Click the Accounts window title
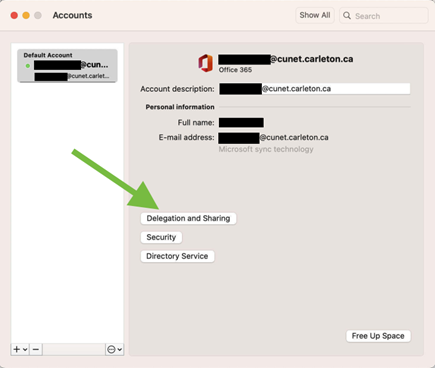 coord(72,15)
